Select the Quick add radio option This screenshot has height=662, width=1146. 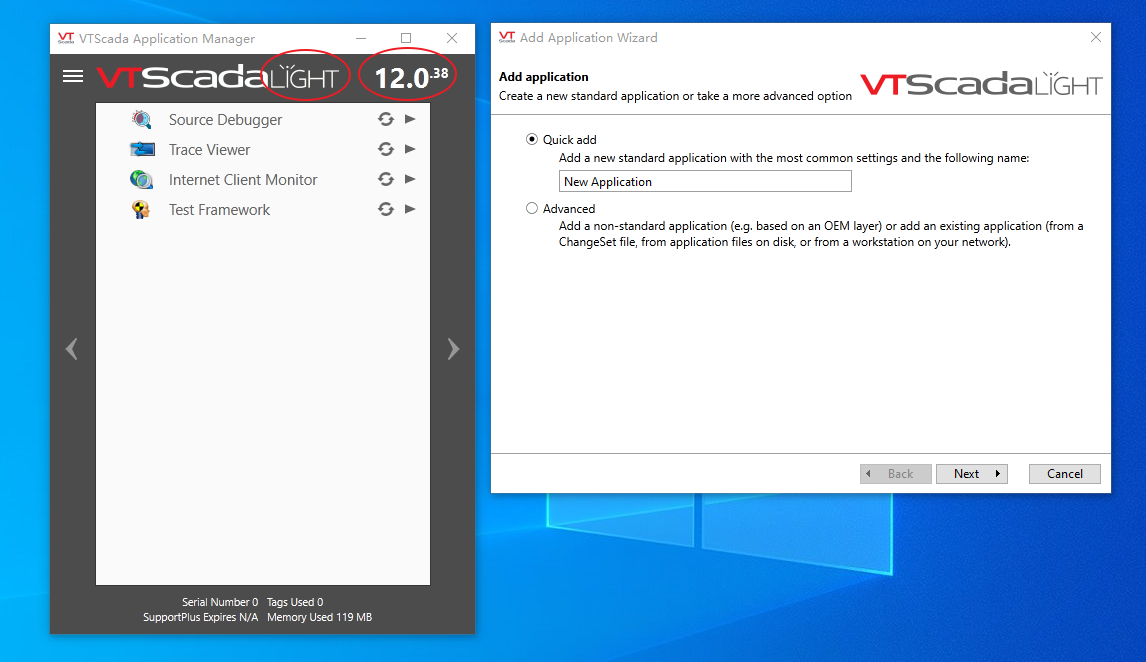pos(532,139)
